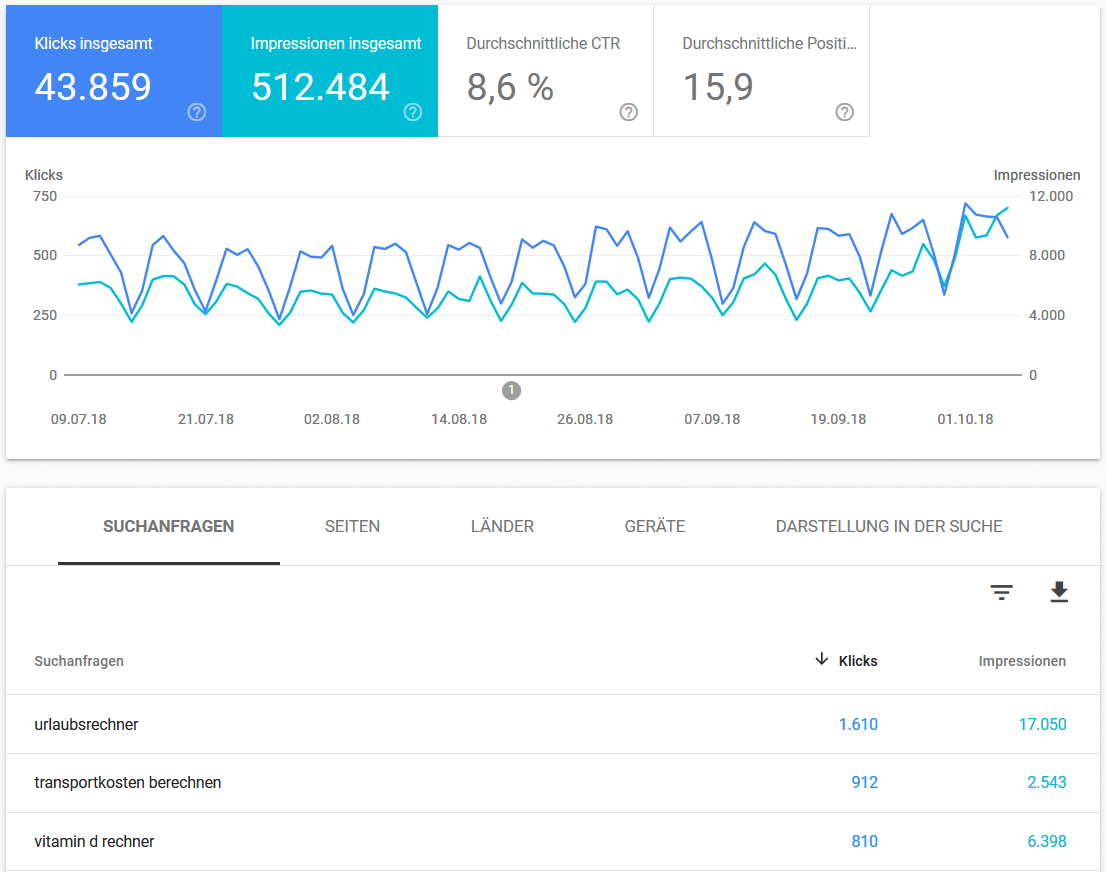1107x872 pixels.
Task: Click the chart annotation marker labeled 1
Action: click(x=511, y=390)
